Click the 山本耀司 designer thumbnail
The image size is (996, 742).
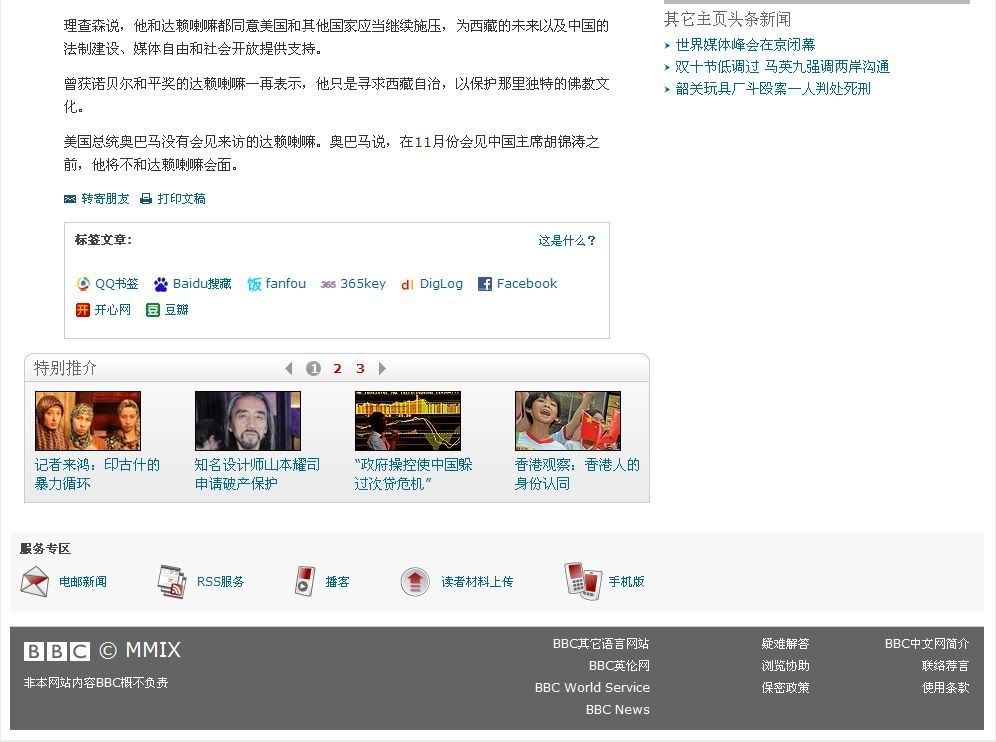(248, 421)
